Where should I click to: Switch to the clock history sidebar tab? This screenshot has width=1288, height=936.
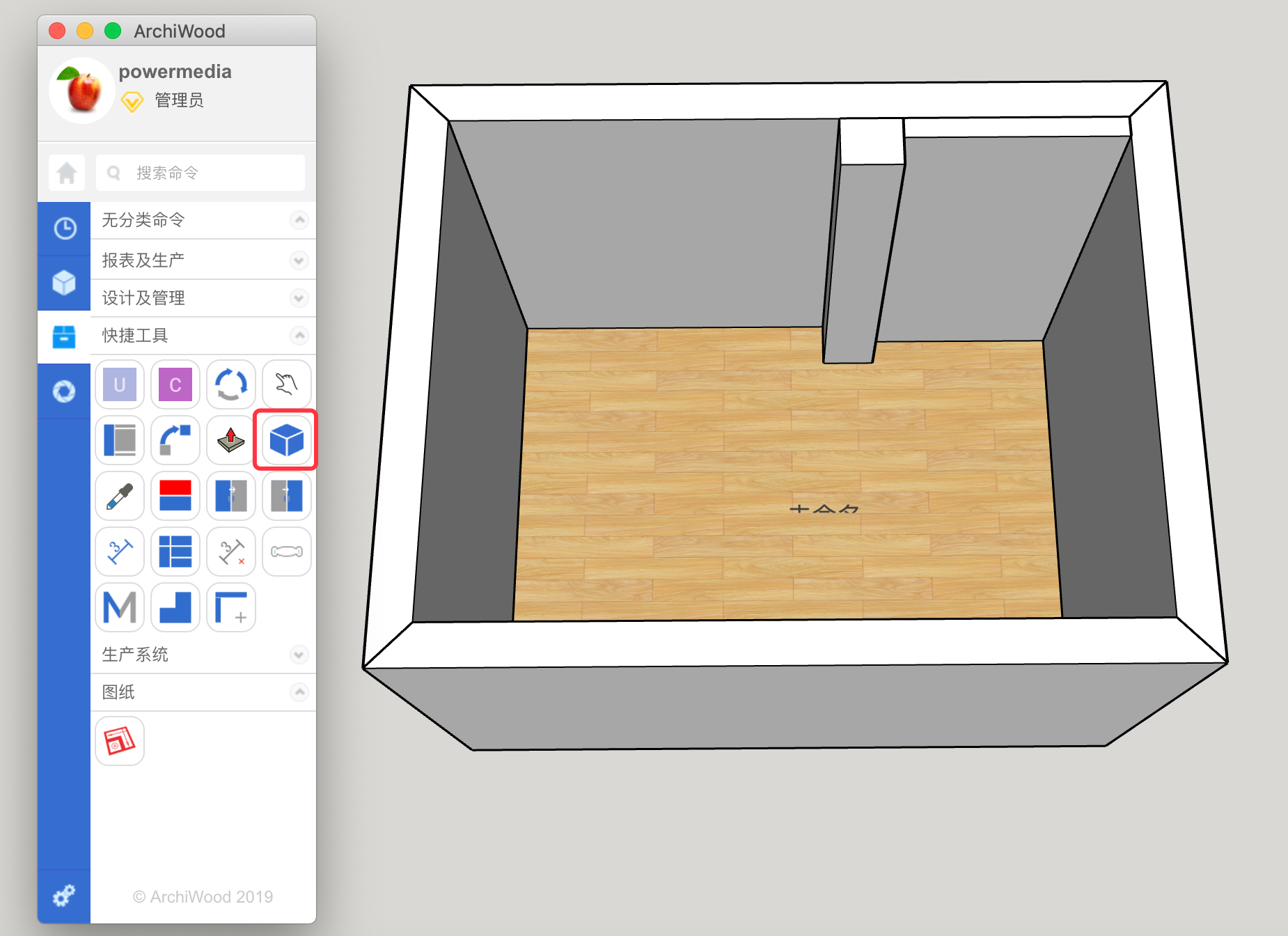coord(64,228)
